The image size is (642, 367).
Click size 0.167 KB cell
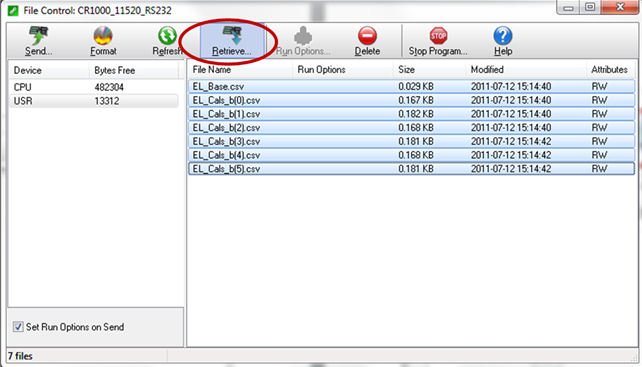416,100
